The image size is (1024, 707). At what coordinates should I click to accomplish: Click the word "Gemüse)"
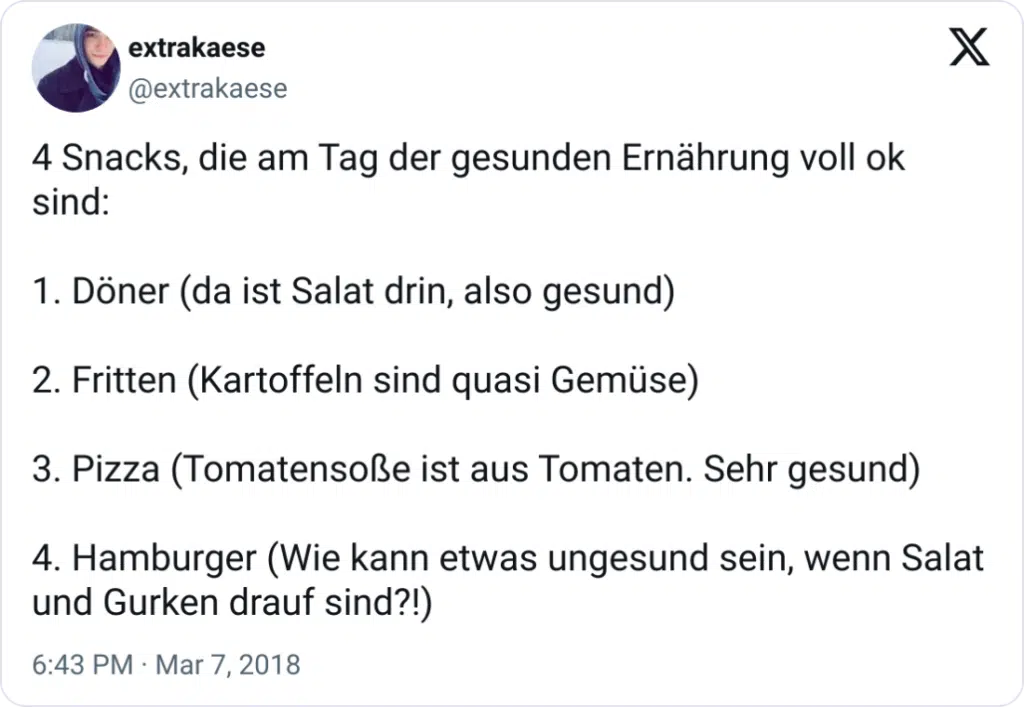coord(625,380)
